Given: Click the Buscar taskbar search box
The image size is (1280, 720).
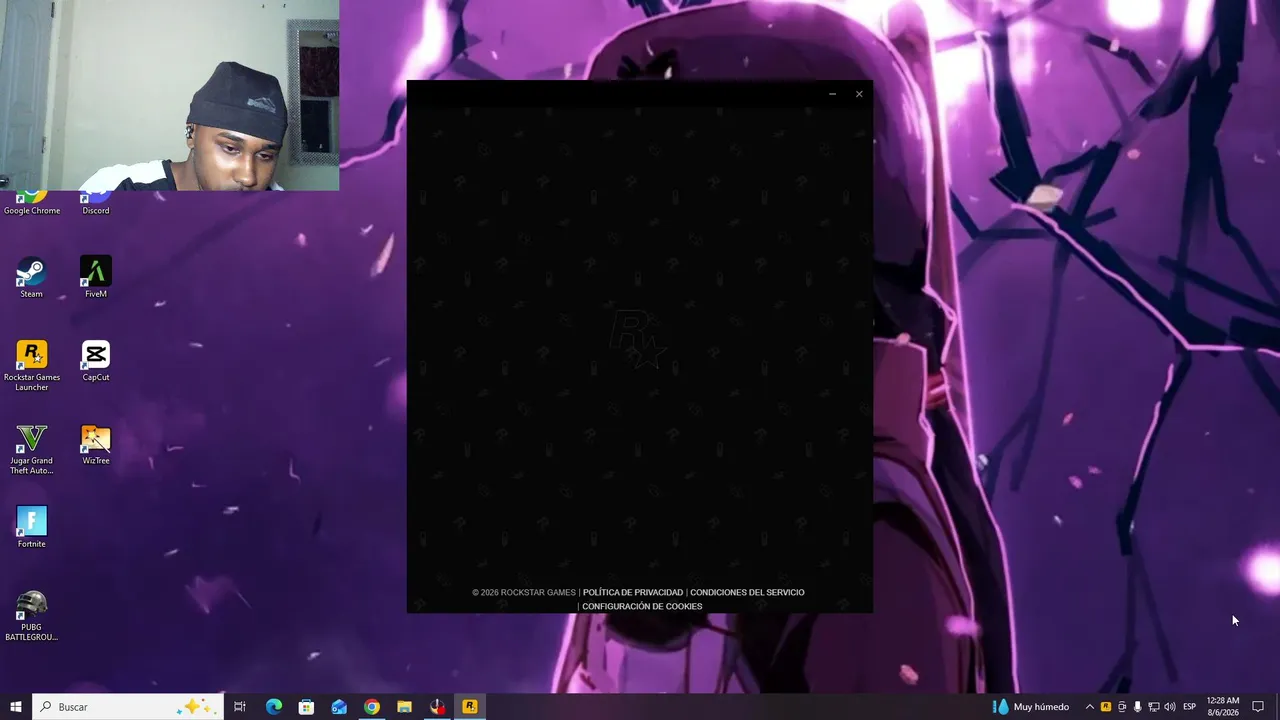Looking at the screenshot, I should click(x=127, y=707).
